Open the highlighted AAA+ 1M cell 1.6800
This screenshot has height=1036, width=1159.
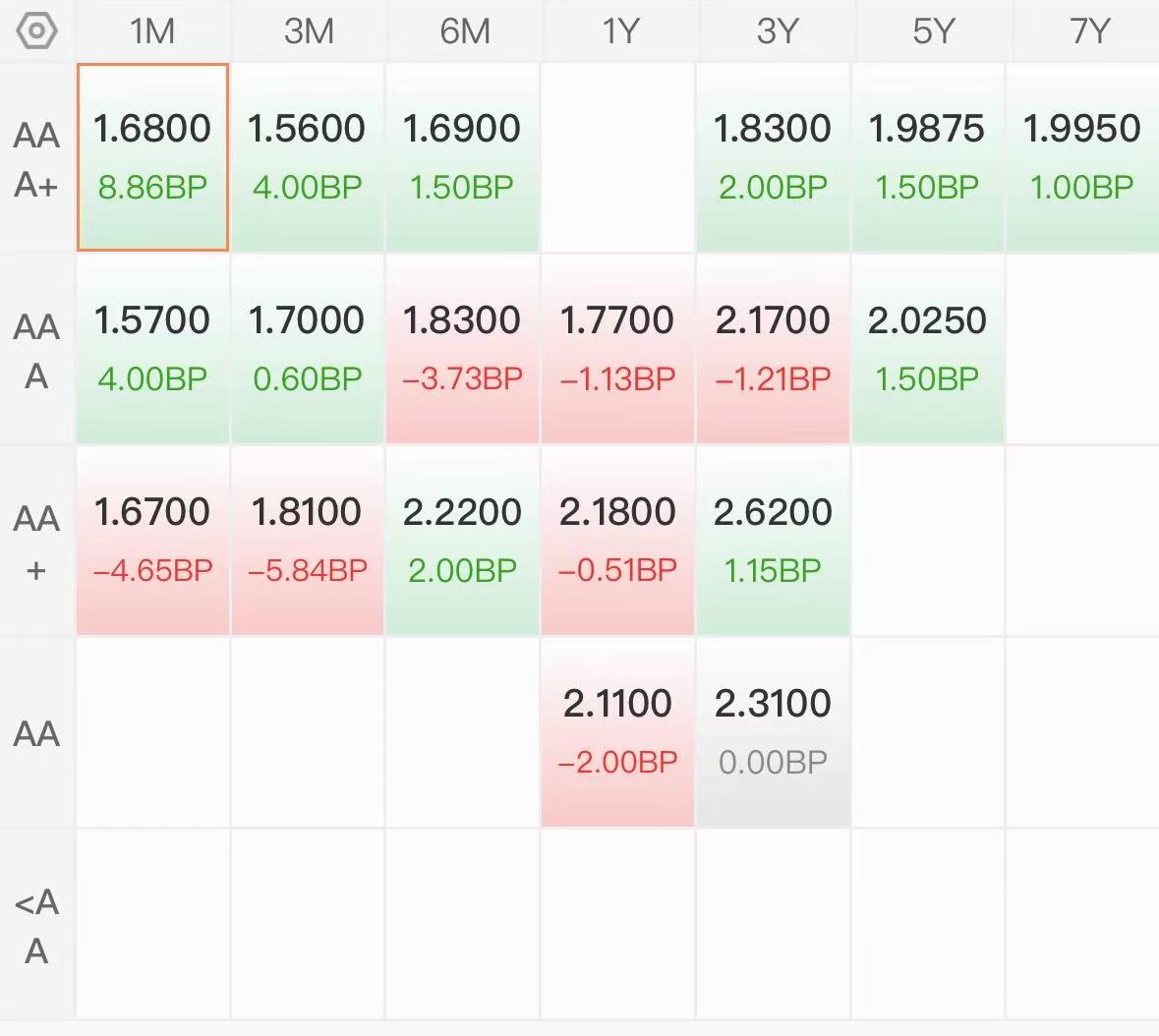[152, 157]
